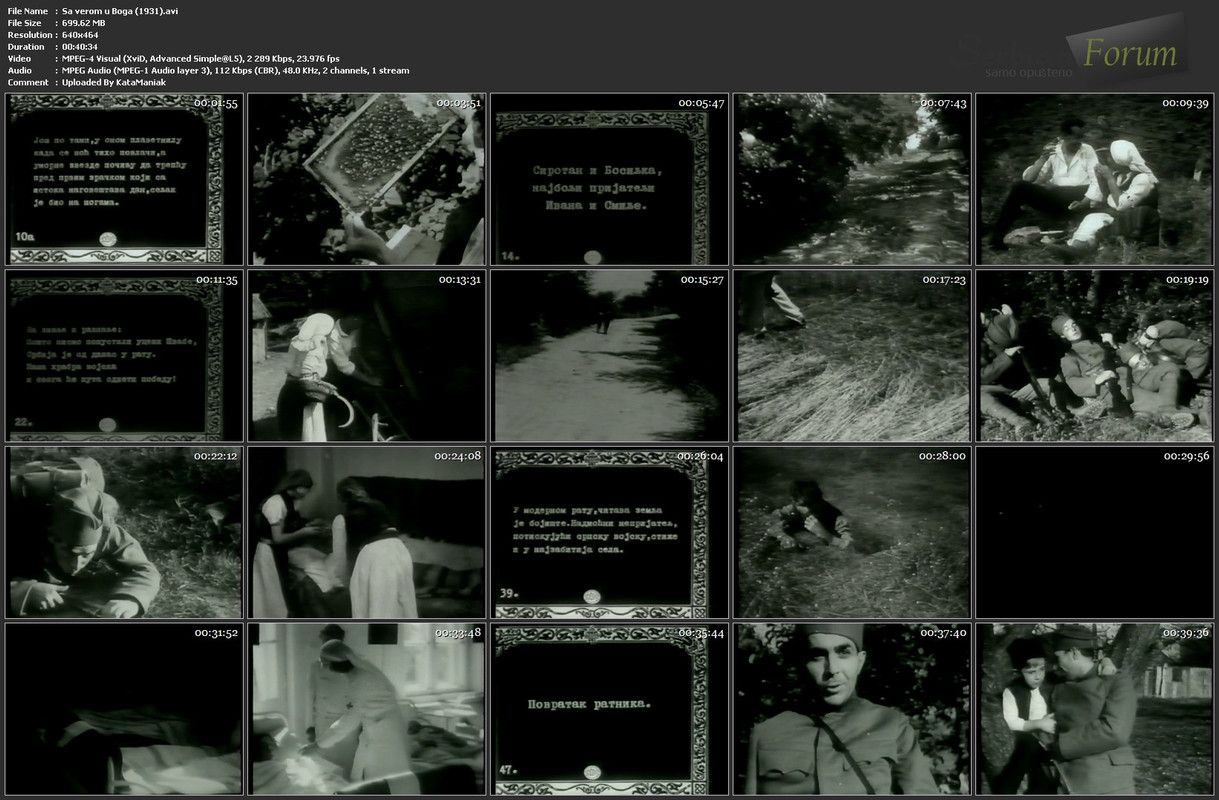Click the MPEG Audio codec info line
1219x800 pixels.
(235, 71)
